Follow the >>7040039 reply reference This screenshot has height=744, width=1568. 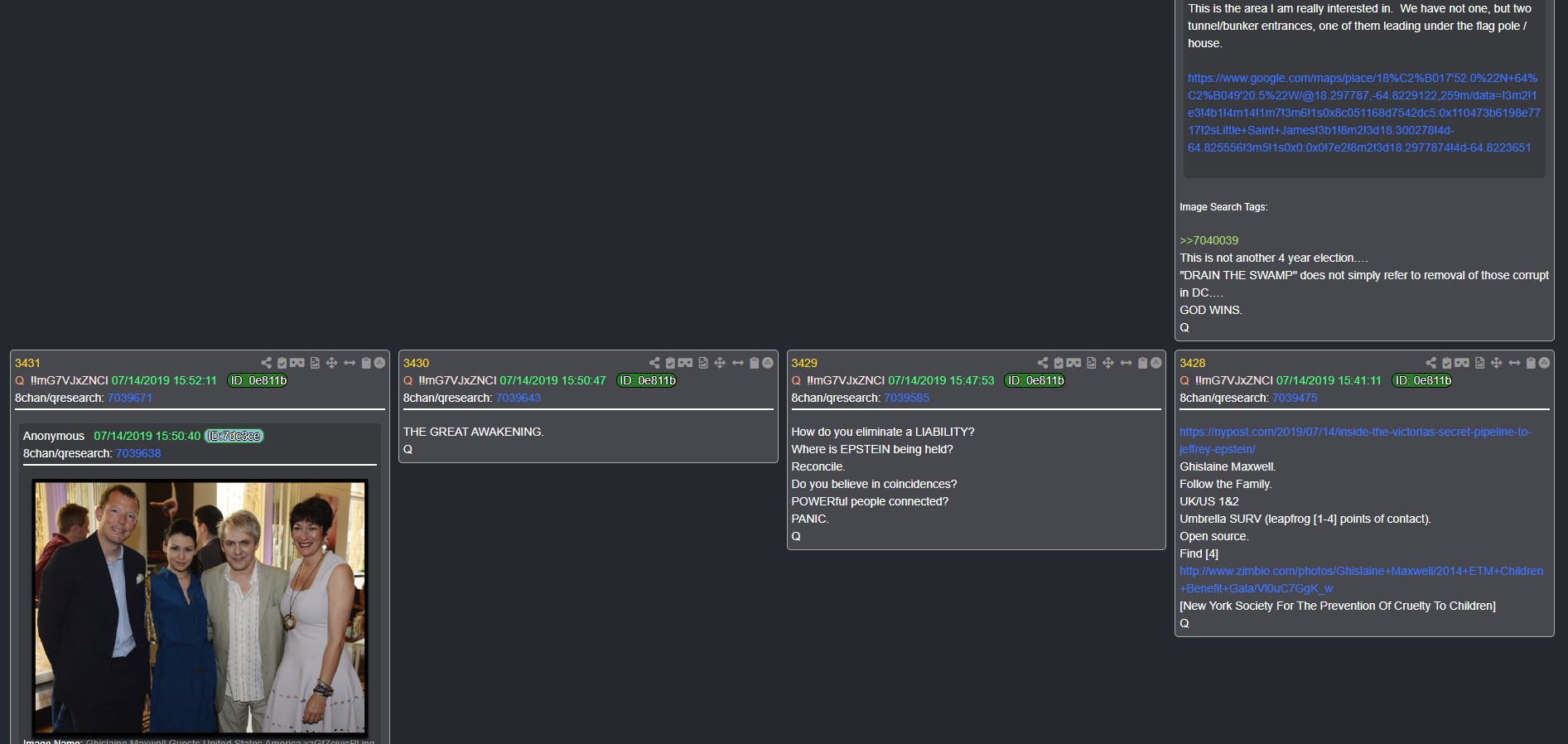[x=1209, y=240]
